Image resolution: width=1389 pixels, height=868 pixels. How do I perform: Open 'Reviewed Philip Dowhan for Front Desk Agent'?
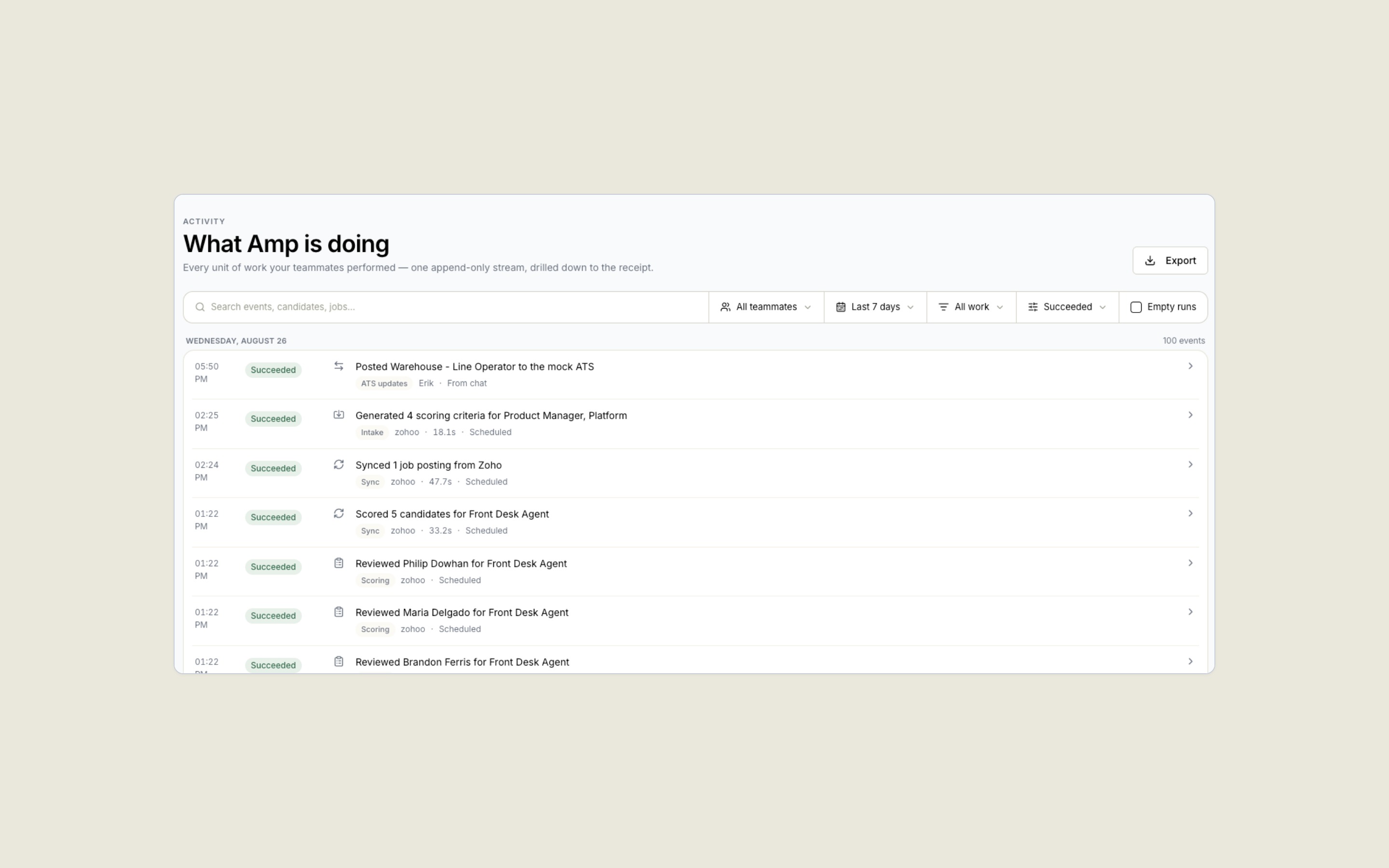[461, 563]
